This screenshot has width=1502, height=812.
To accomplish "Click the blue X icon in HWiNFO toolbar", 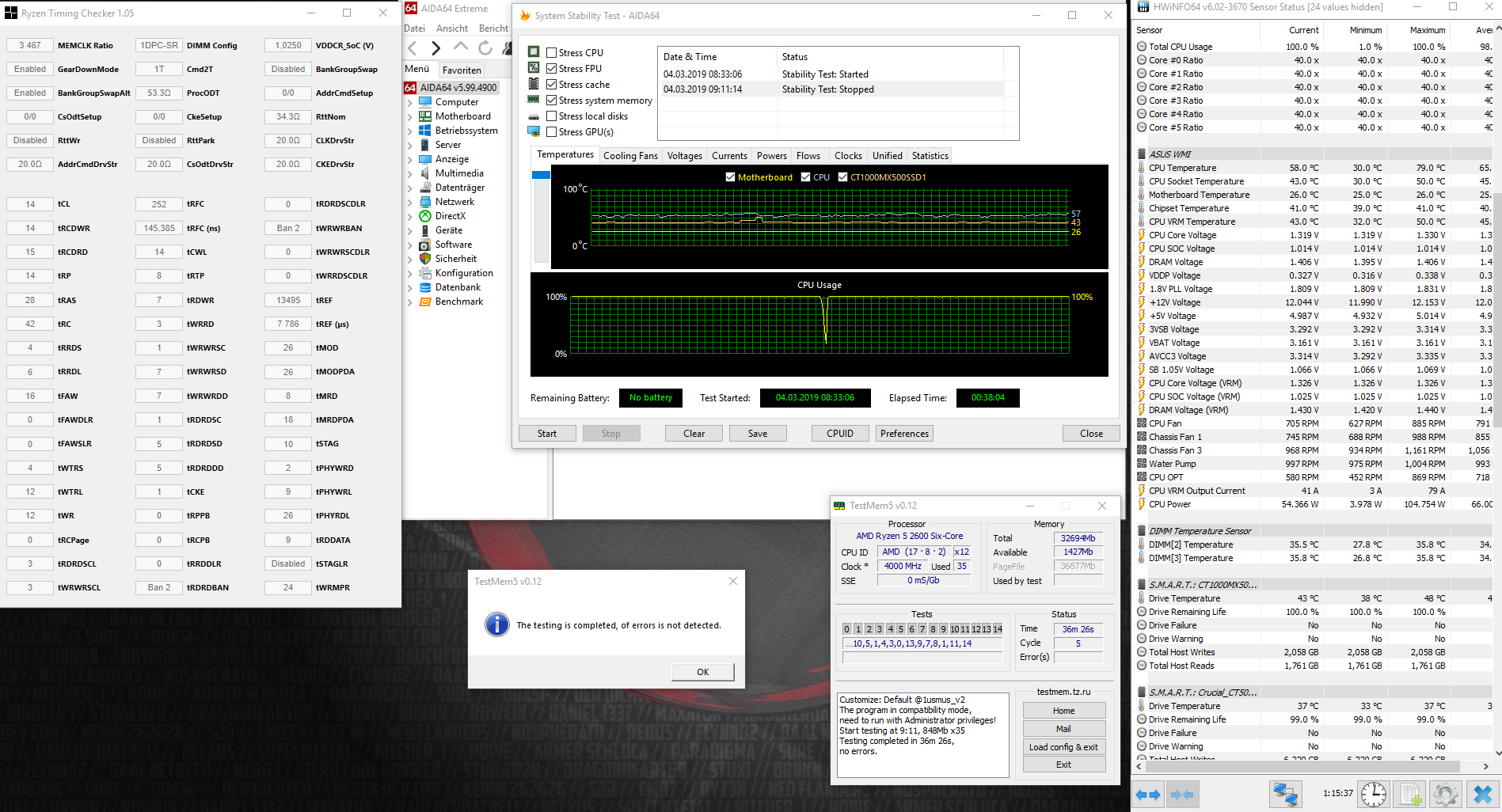I will coord(1482,794).
